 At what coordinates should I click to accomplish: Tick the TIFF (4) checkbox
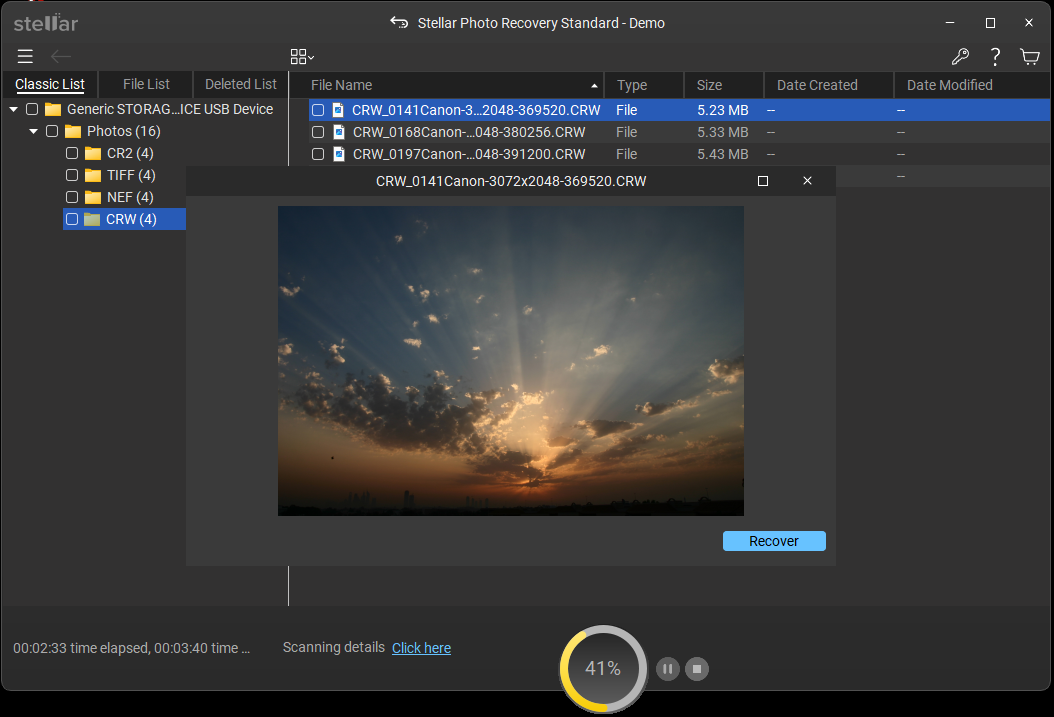[x=72, y=175]
